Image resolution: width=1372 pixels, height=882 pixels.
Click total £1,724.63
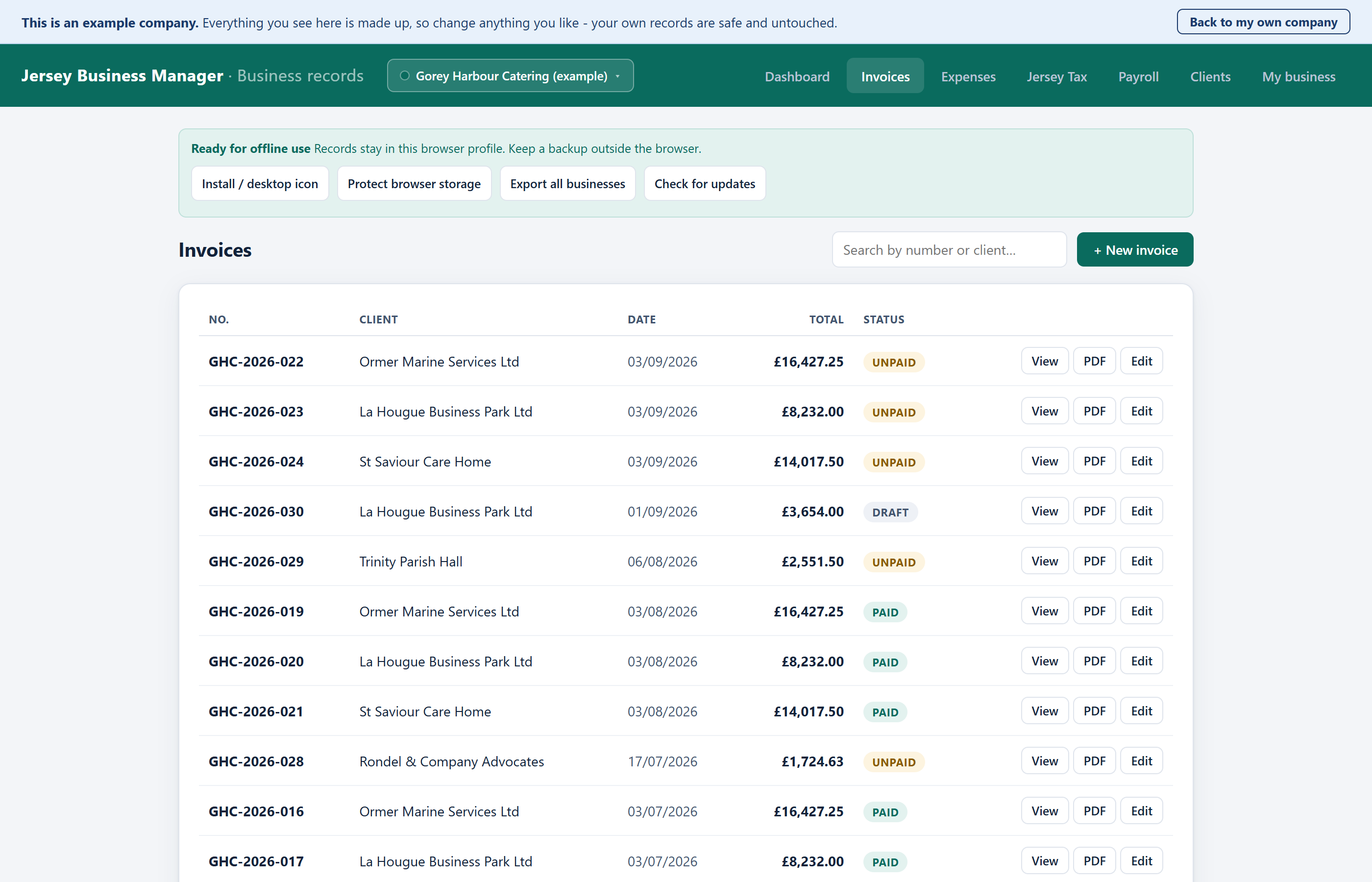812,761
